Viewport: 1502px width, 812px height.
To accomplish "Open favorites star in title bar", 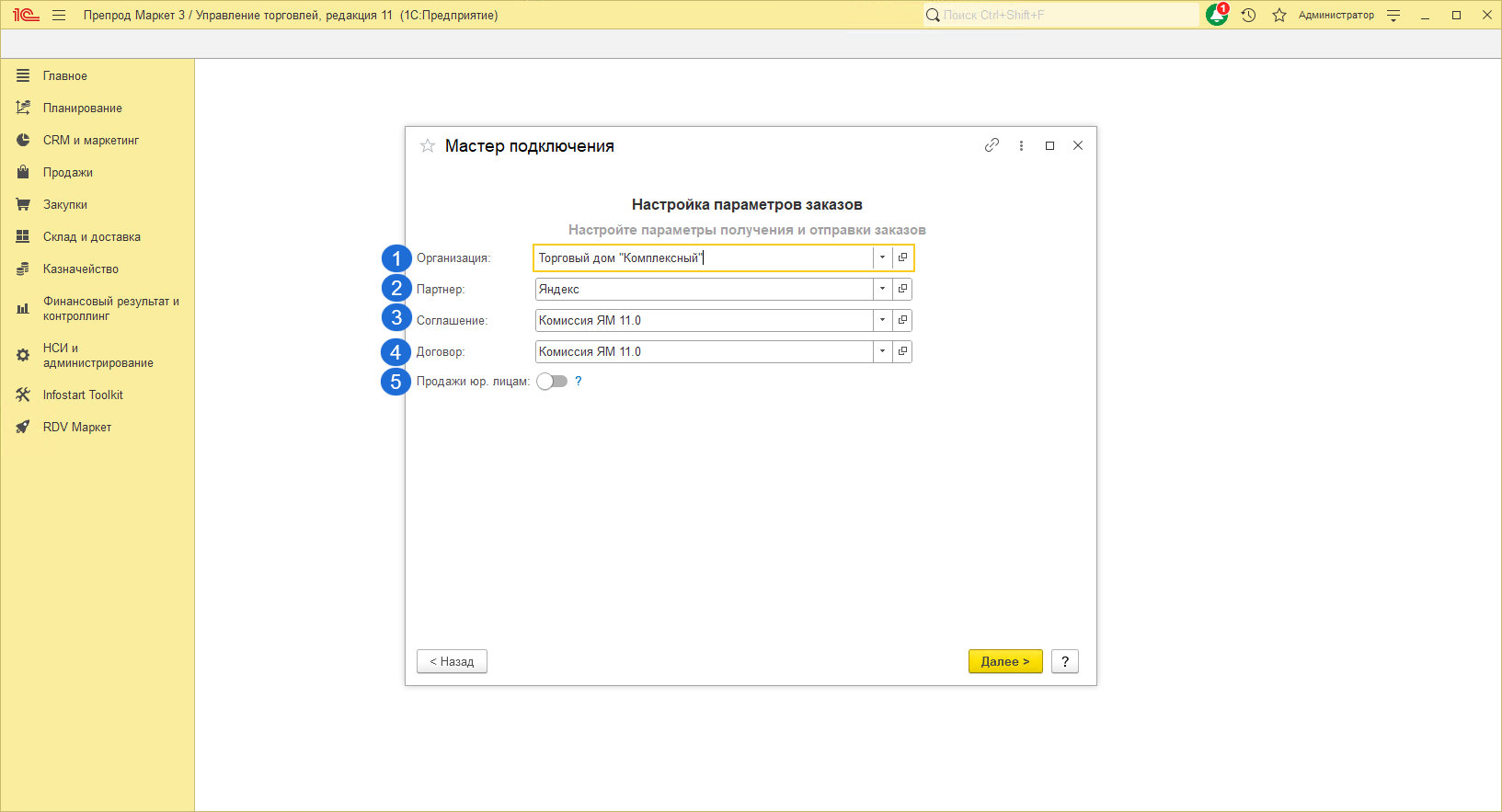I will tap(1278, 16).
